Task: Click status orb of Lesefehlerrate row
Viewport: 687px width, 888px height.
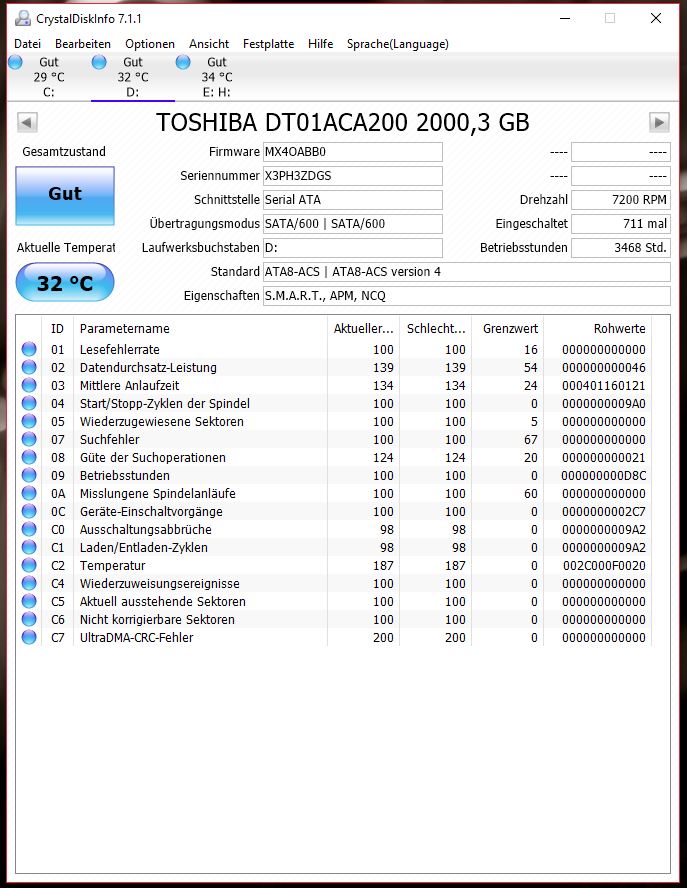Action: [29, 349]
